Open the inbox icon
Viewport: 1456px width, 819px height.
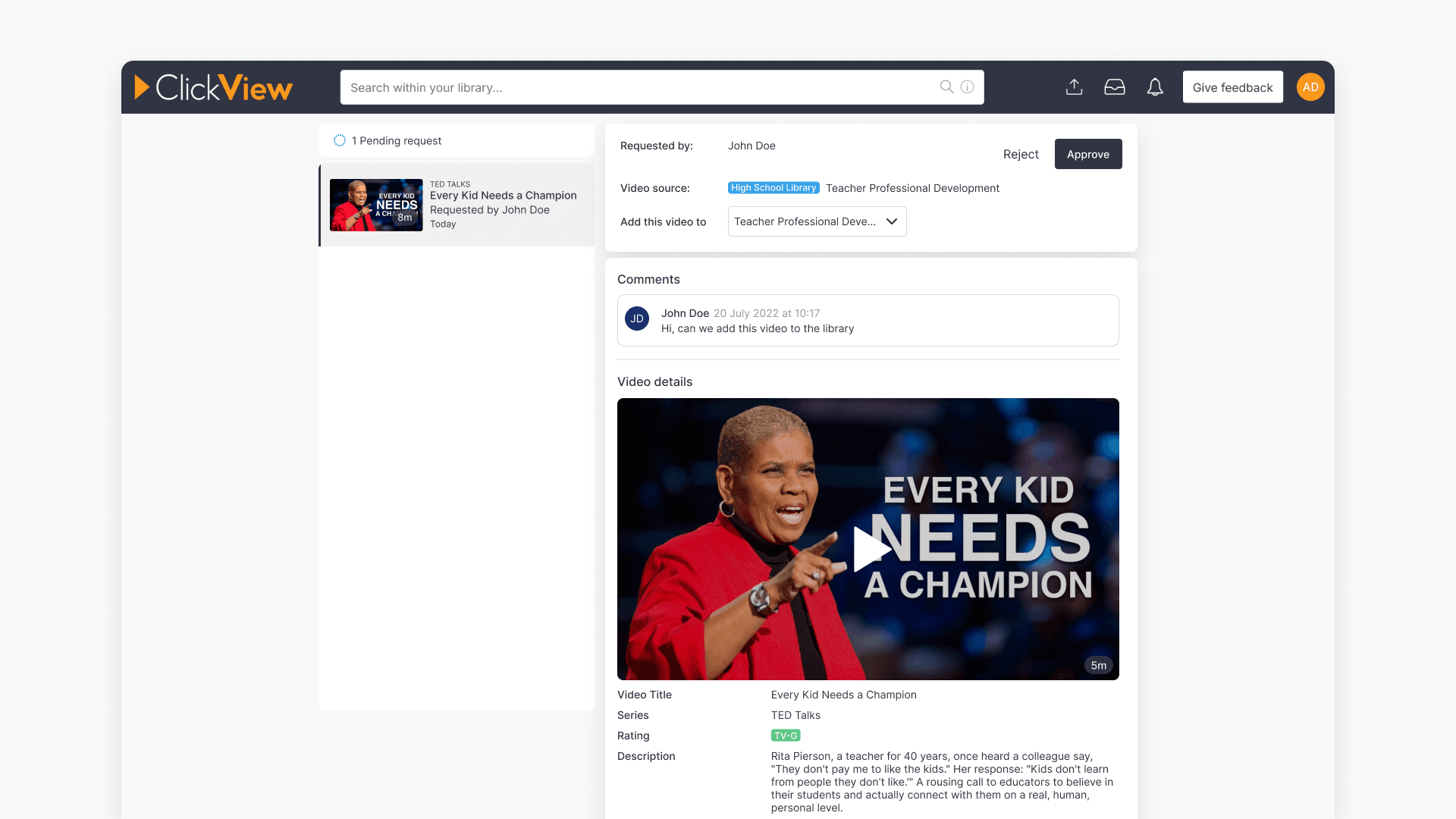tap(1115, 86)
